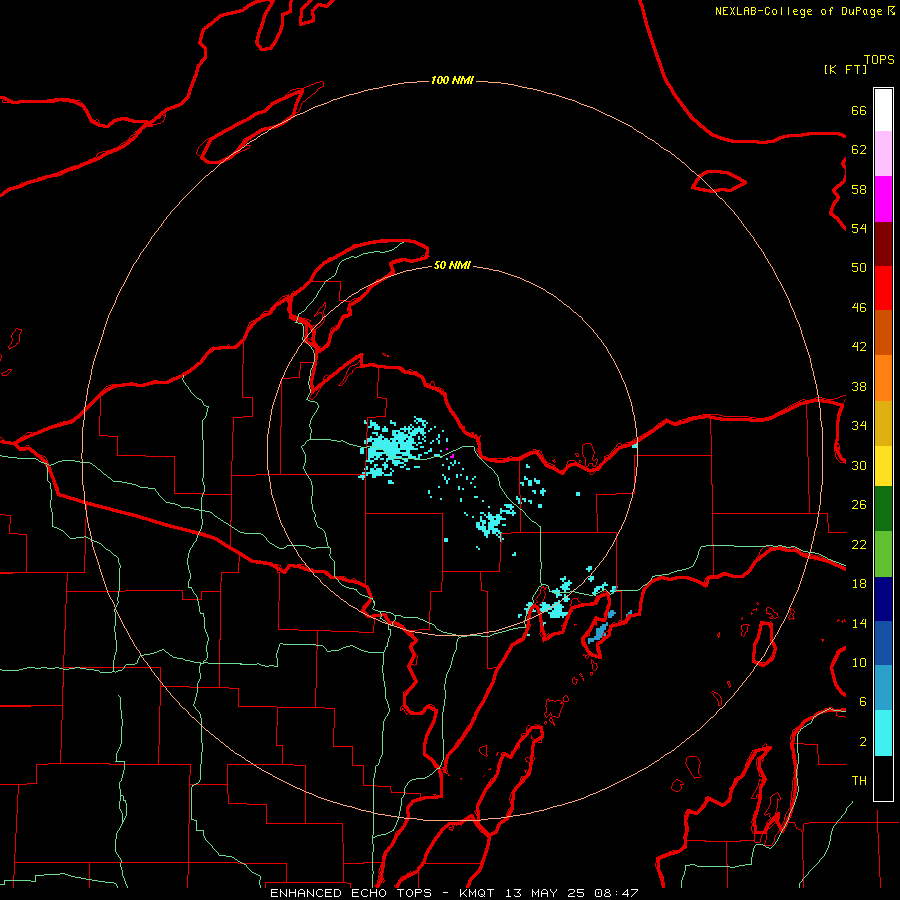Image resolution: width=900 pixels, height=900 pixels.
Task: Choose the navy blue legend band
Action: coord(883,599)
